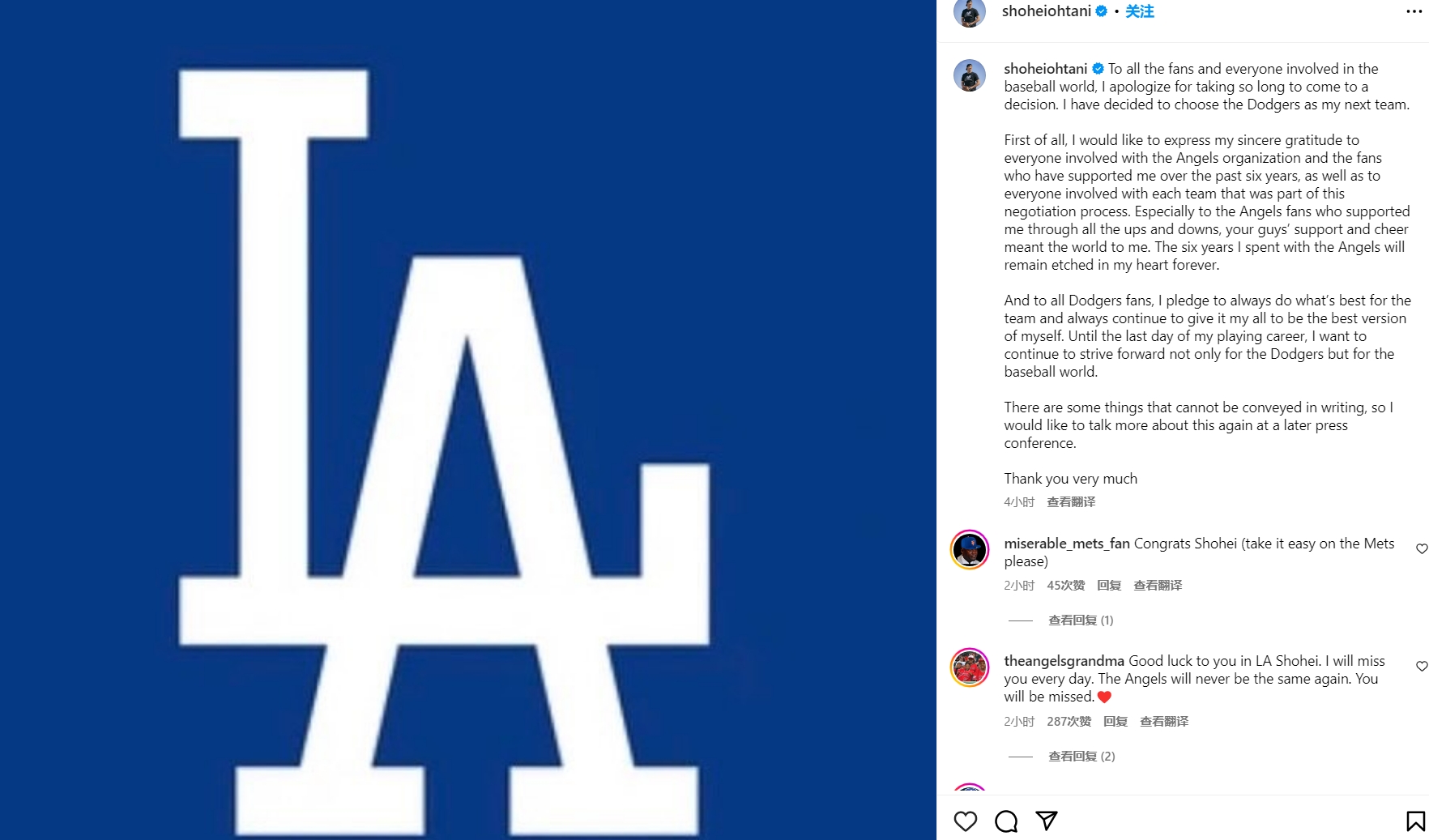Follow shoheiohtani with the 关注 button
The width and height of the screenshot is (1429, 840).
click(x=1139, y=11)
